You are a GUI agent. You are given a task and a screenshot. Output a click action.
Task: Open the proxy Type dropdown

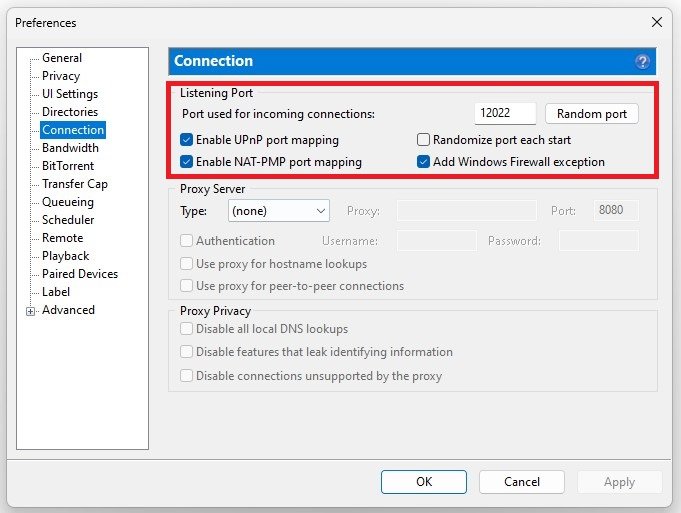pos(279,211)
